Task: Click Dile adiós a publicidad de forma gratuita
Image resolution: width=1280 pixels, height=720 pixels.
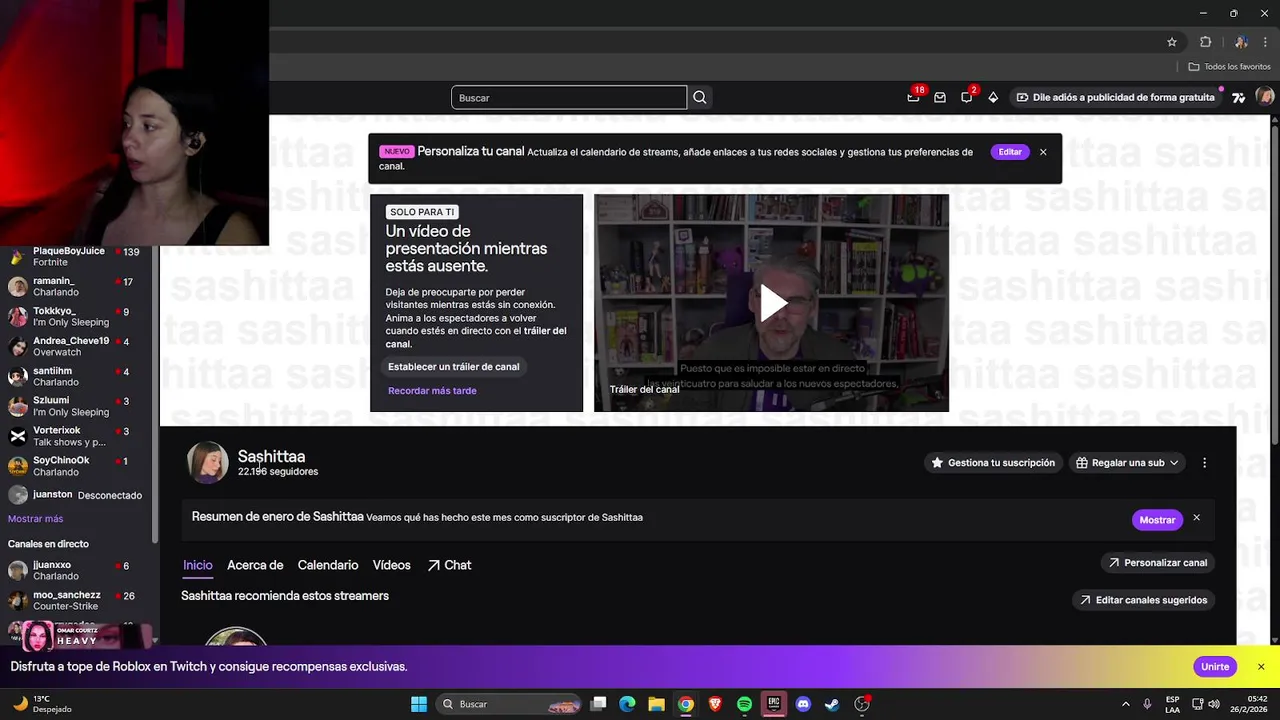Action: coord(1115,97)
